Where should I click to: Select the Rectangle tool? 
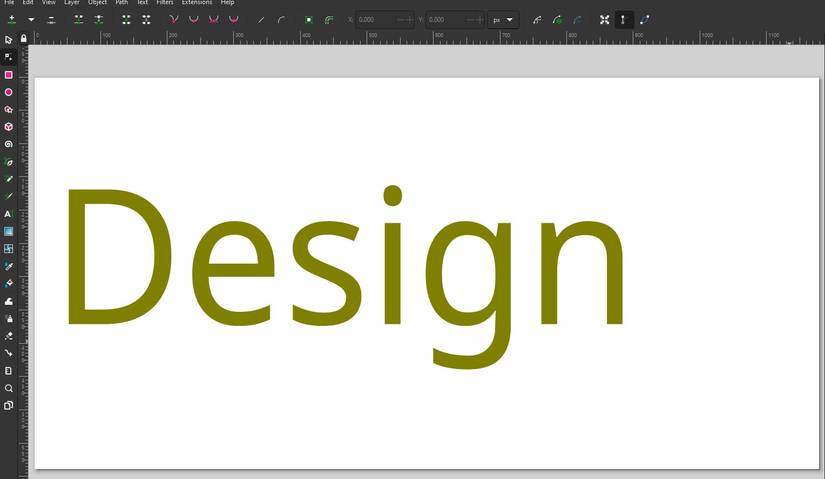pyautogui.click(x=8, y=75)
